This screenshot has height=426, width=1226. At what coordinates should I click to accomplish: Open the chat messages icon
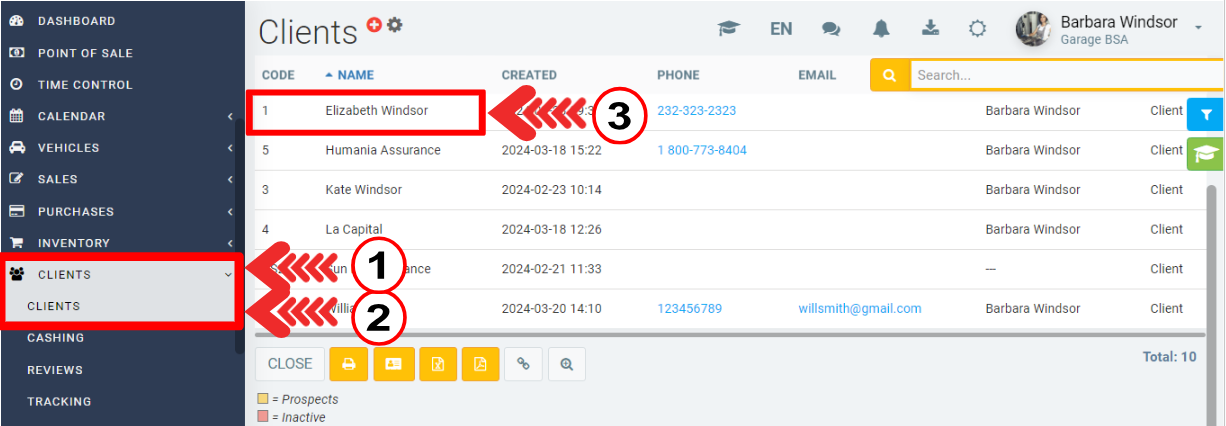pos(831,29)
